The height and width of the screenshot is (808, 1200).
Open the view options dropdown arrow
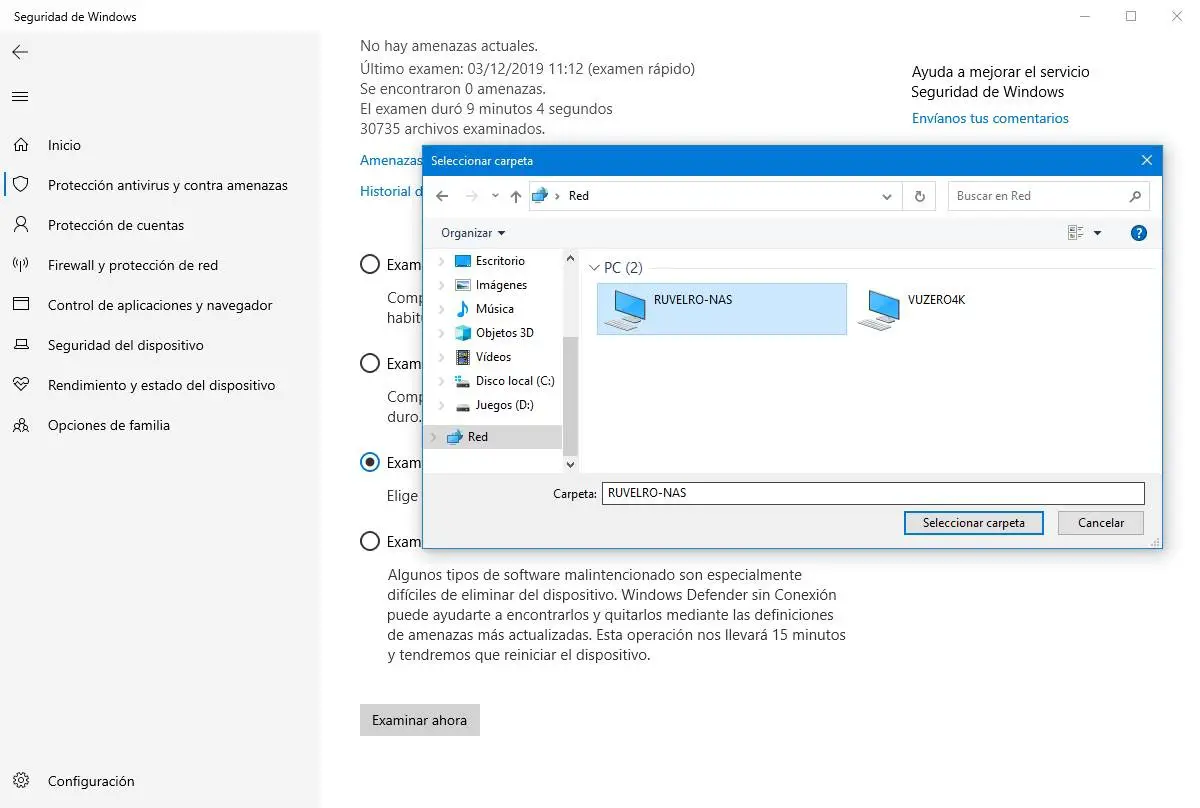pyautogui.click(x=1097, y=233)
